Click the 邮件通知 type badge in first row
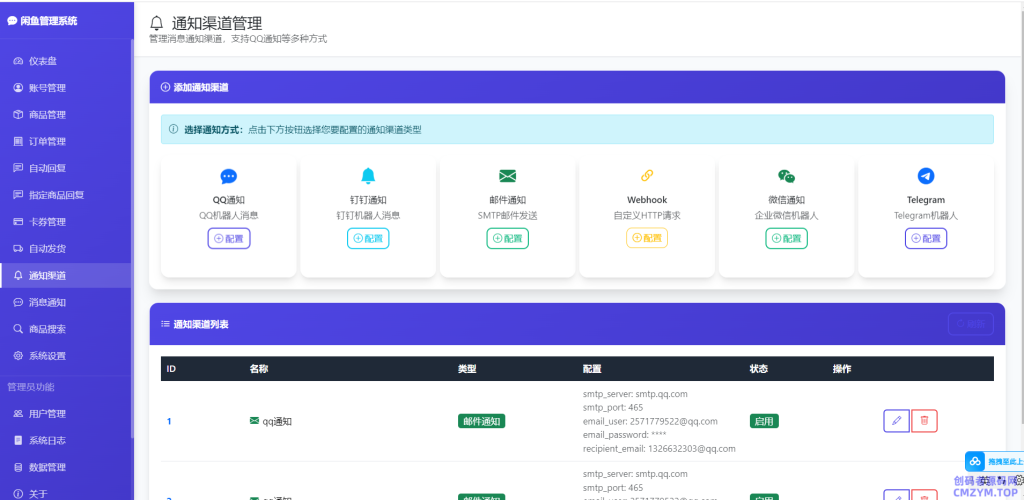Screen dimensions: 1024x500 (481, 421)
